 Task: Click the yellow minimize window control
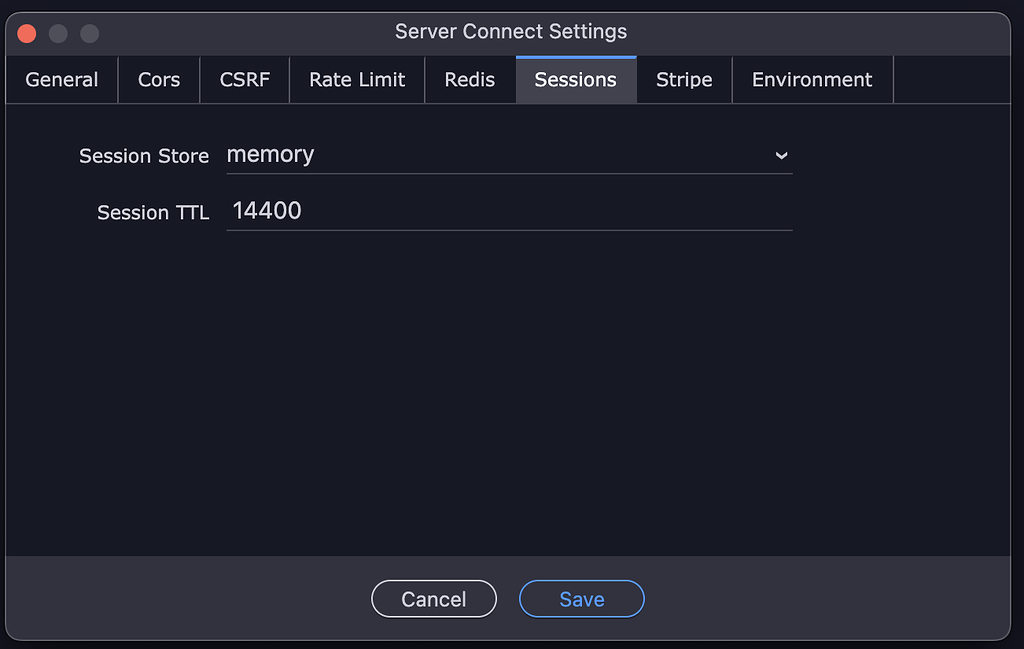[x=57, y=32]
